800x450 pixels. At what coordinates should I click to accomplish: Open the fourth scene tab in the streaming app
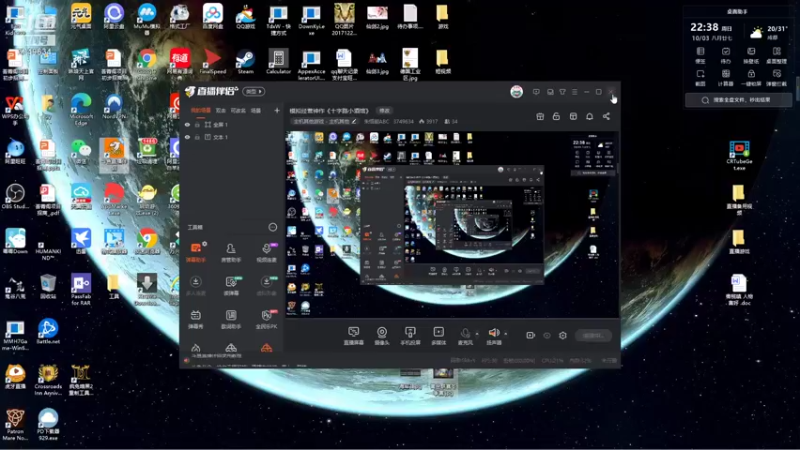(x=256, y=110)
